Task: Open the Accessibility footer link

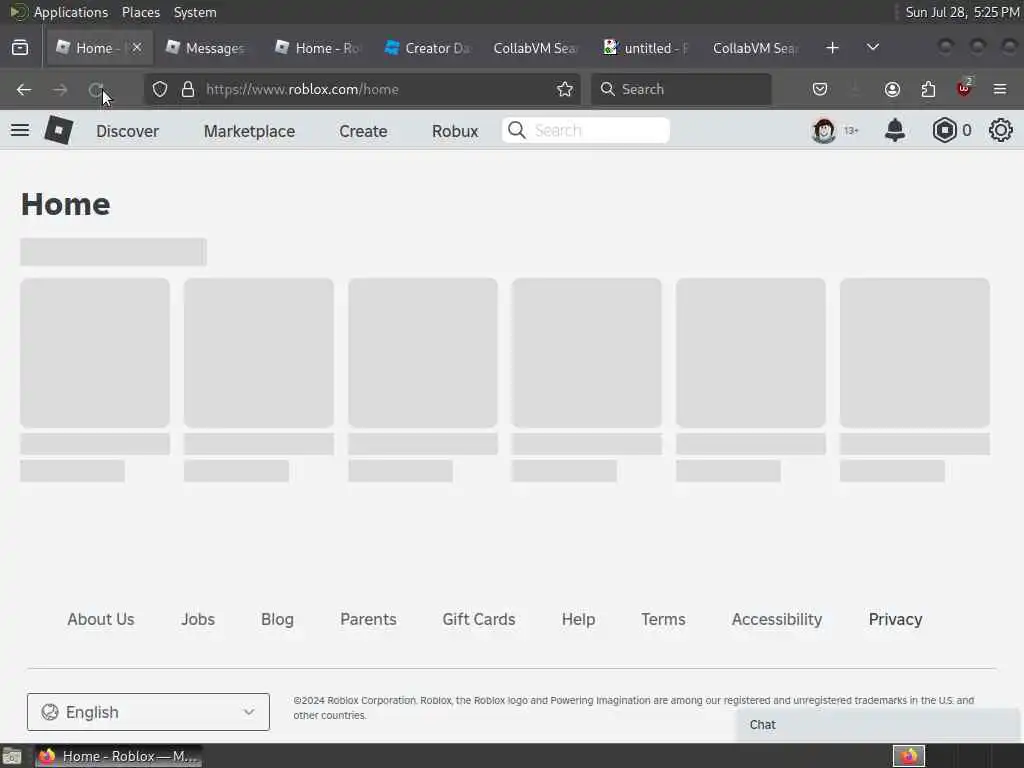Action: [x=776, y=620]
